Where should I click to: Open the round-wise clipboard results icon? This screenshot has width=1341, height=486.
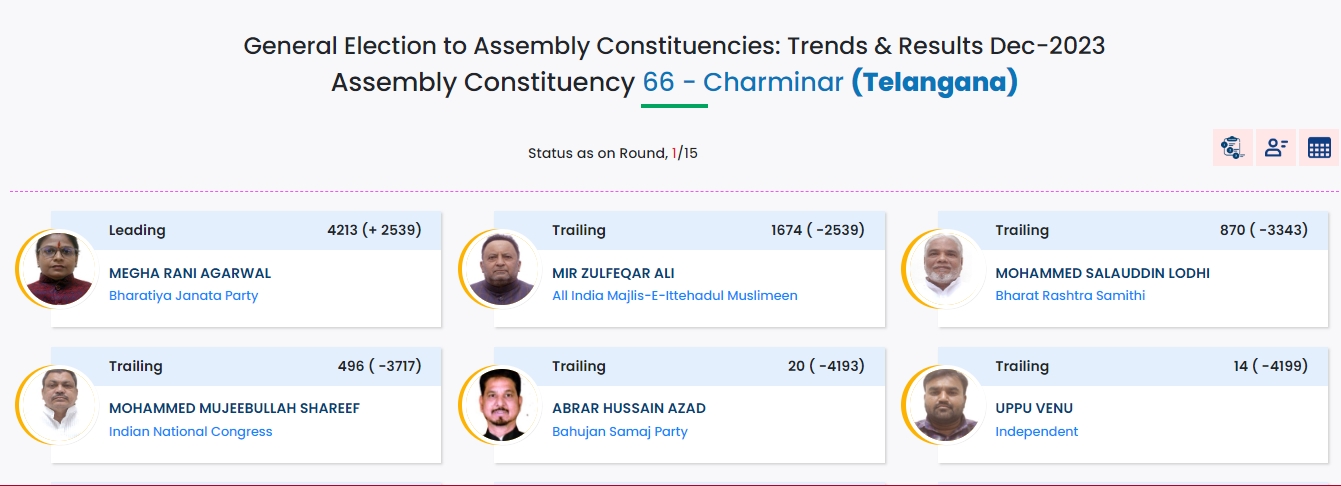click(x=1232, y=148)
